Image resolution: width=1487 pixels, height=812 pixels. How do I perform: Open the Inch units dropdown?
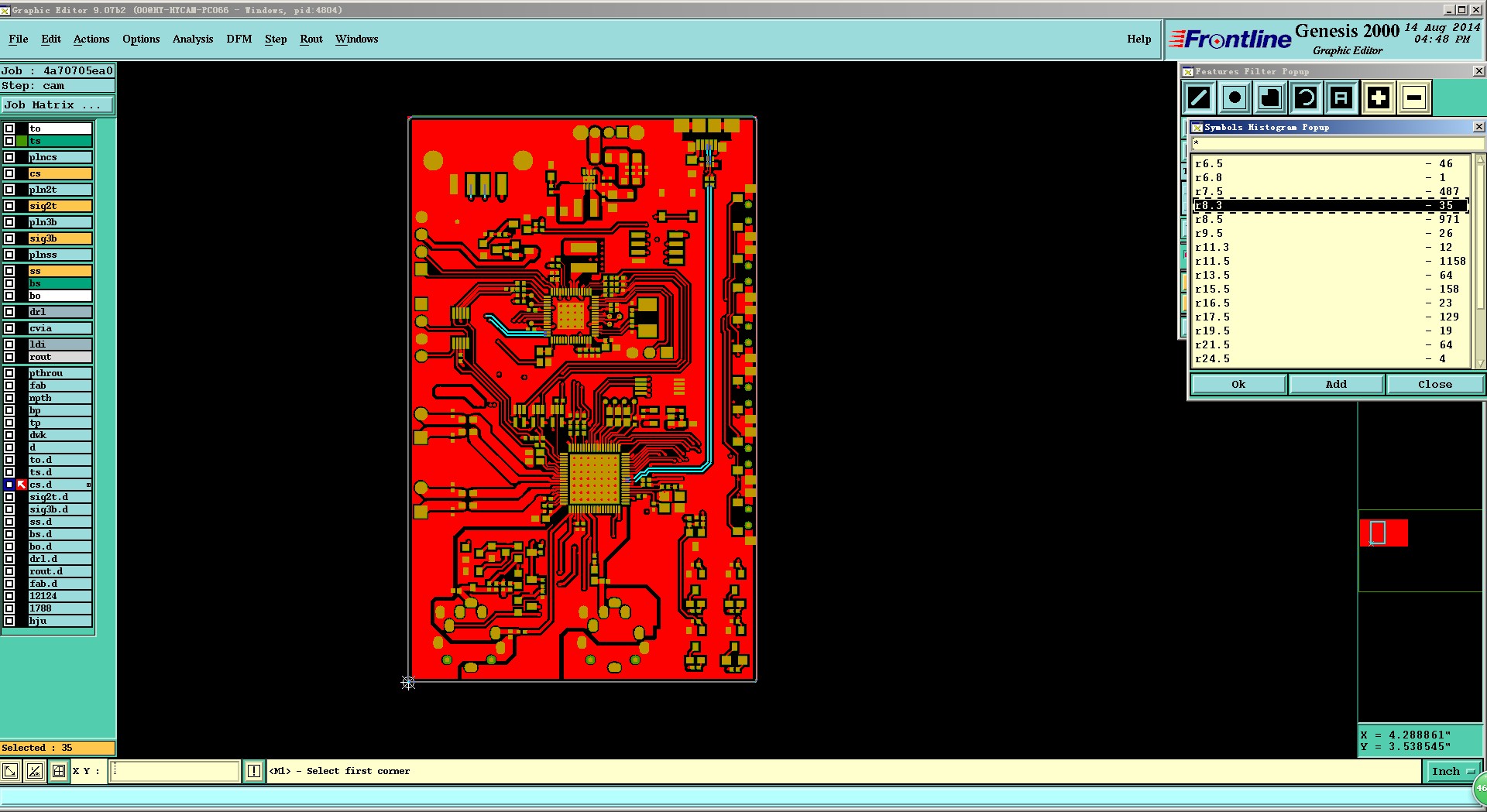[1452, 771]
